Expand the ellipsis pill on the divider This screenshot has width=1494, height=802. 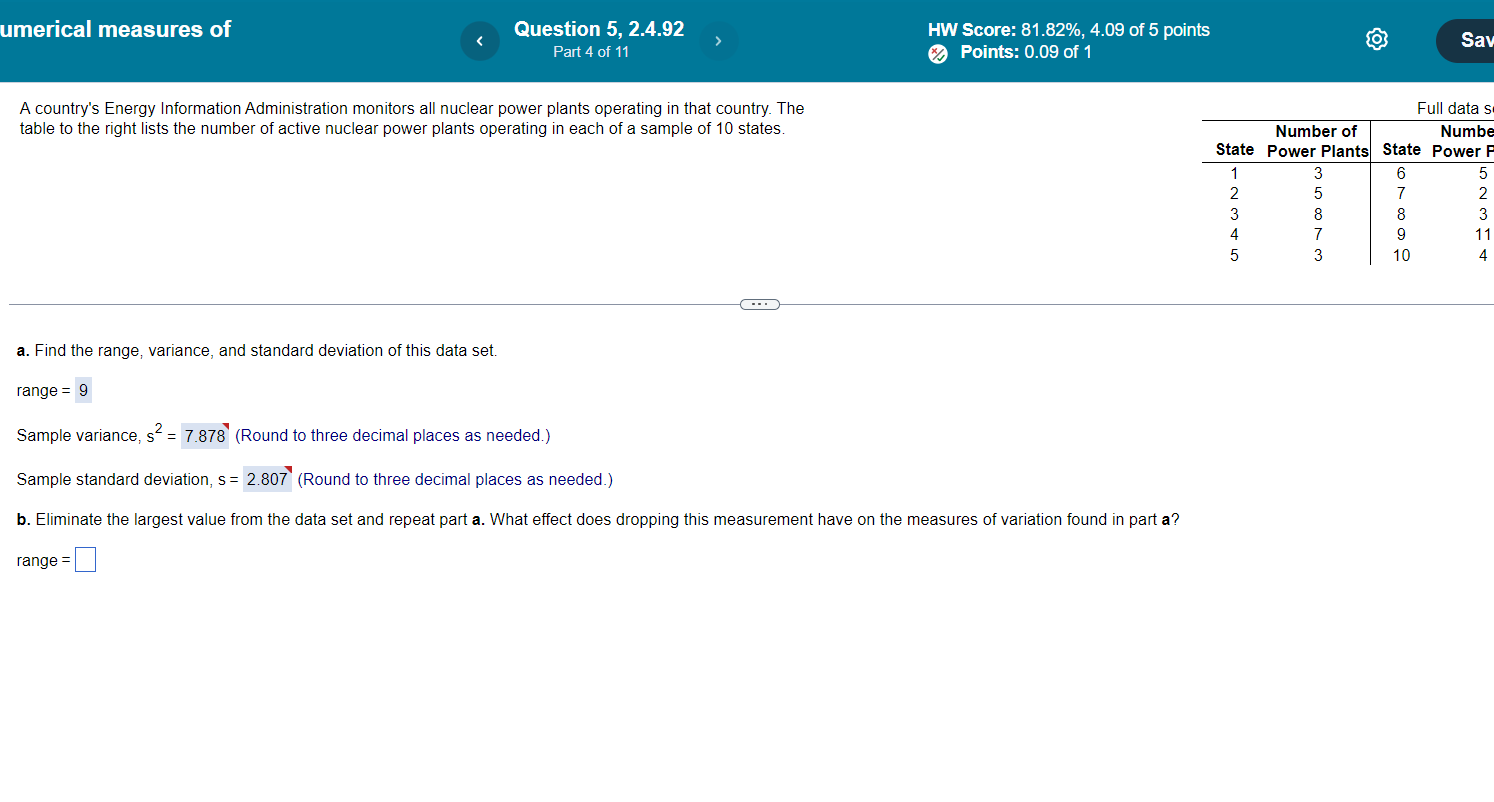point(759,304)
